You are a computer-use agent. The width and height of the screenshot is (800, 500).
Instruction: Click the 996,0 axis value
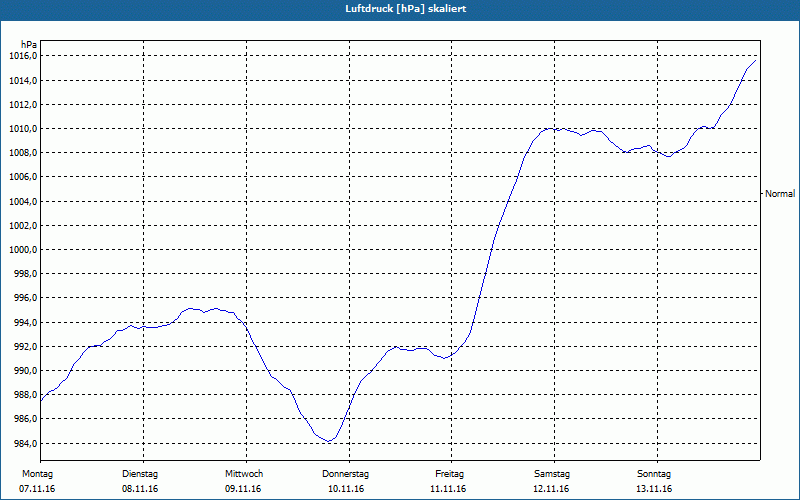click(25, 298)
